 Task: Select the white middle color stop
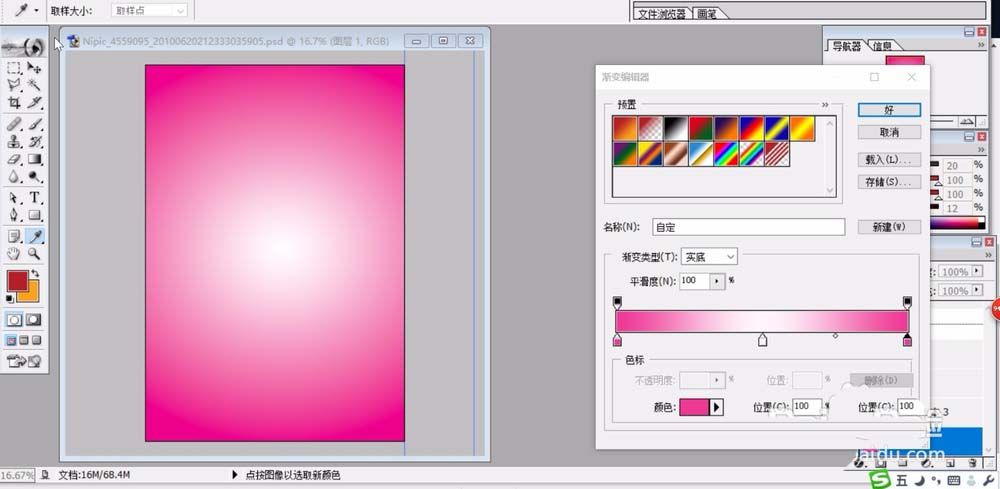762,340
